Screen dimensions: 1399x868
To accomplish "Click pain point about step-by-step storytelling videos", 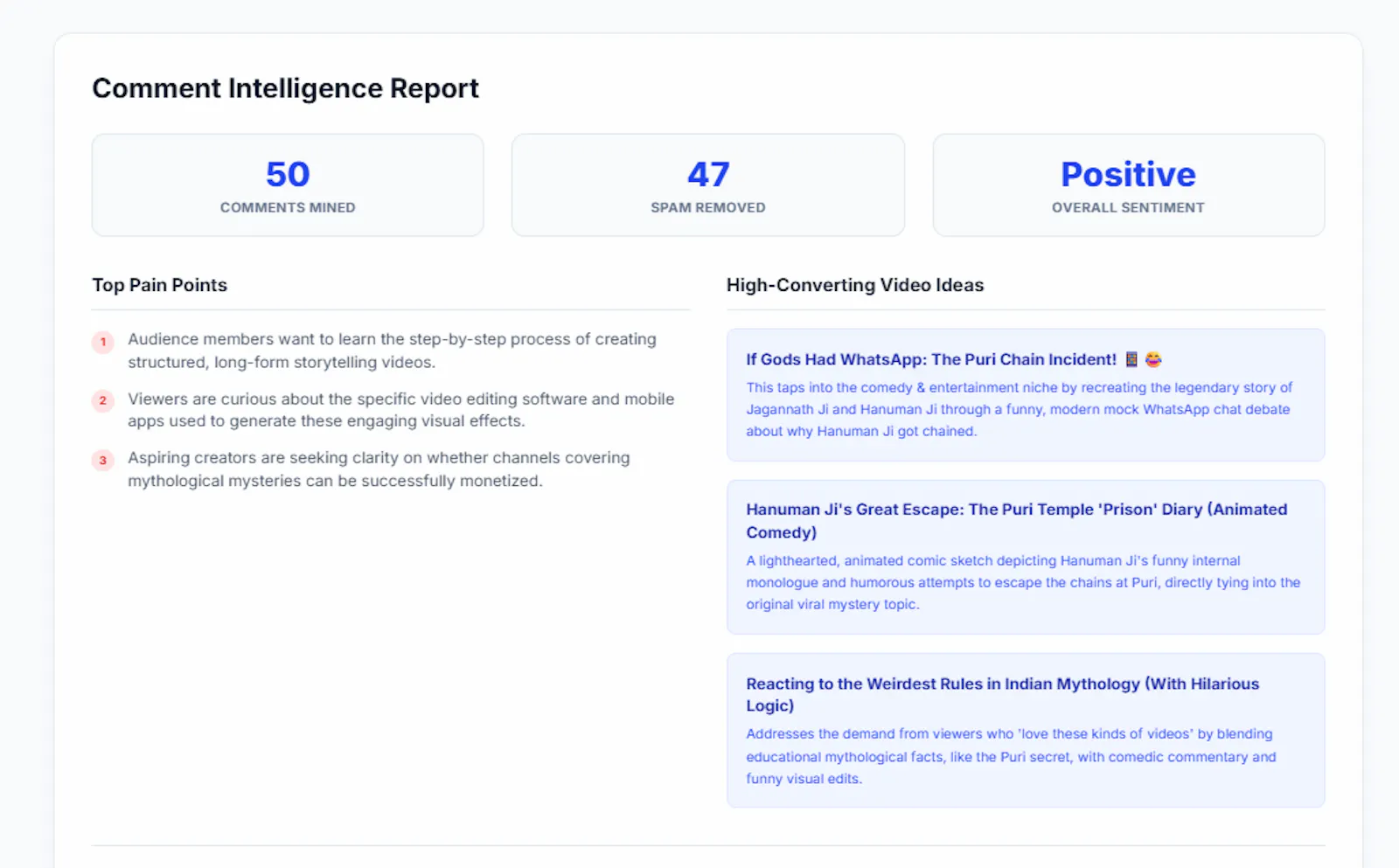I will (x=392, y=351).
